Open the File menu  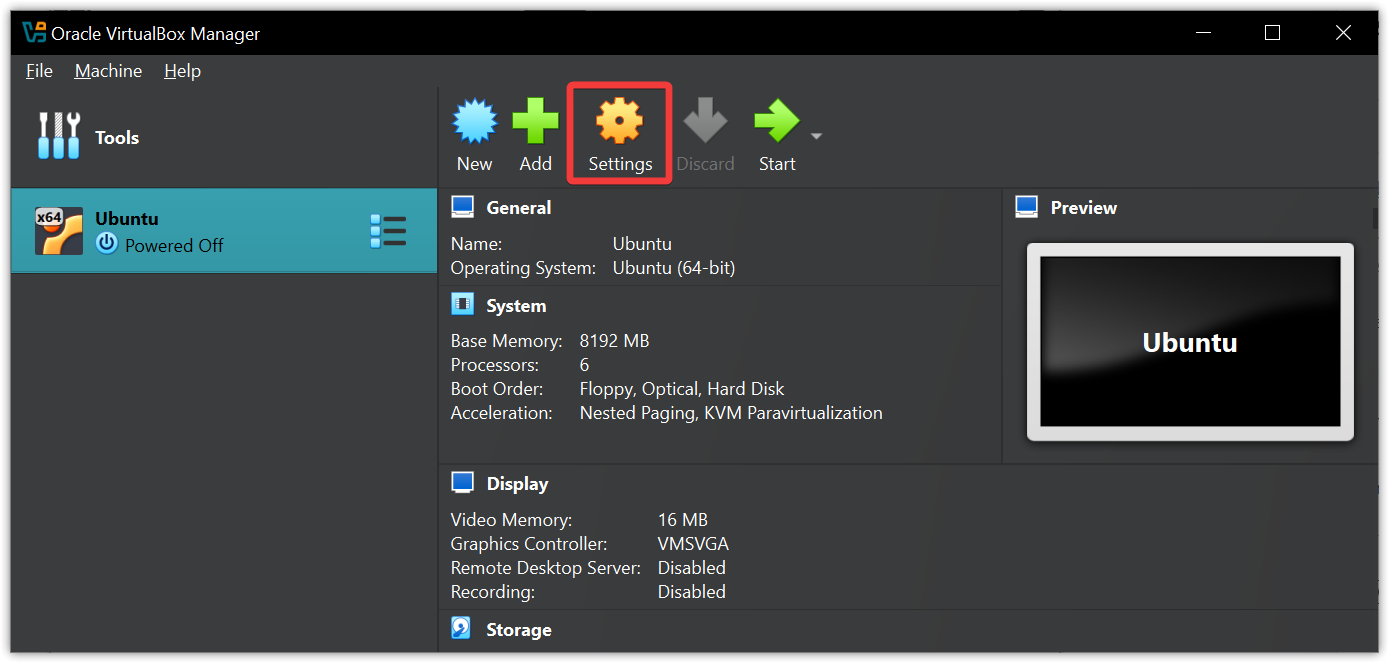[39, 71]
